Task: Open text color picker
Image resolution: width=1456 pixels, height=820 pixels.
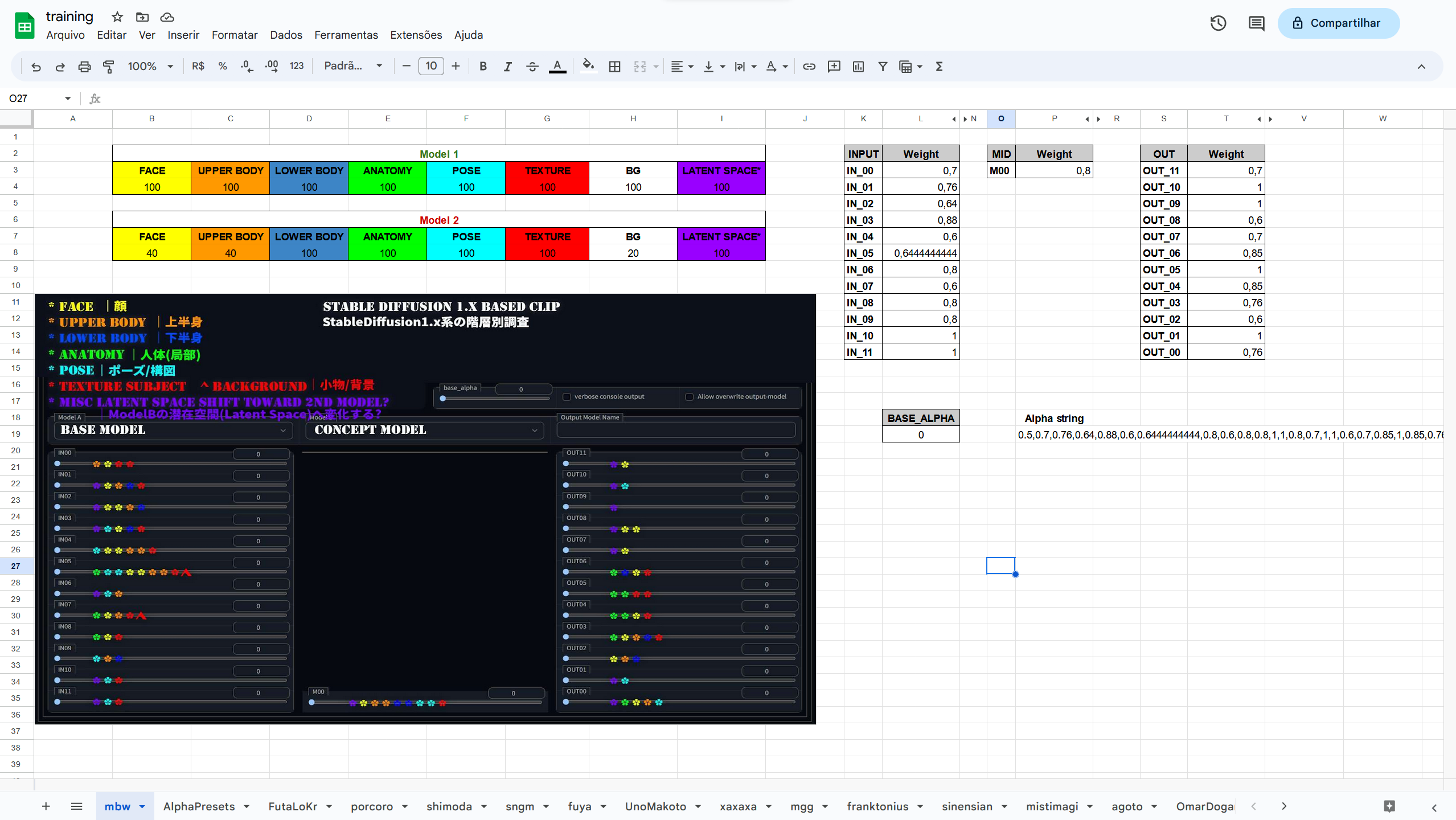Action: click(557, 67)
